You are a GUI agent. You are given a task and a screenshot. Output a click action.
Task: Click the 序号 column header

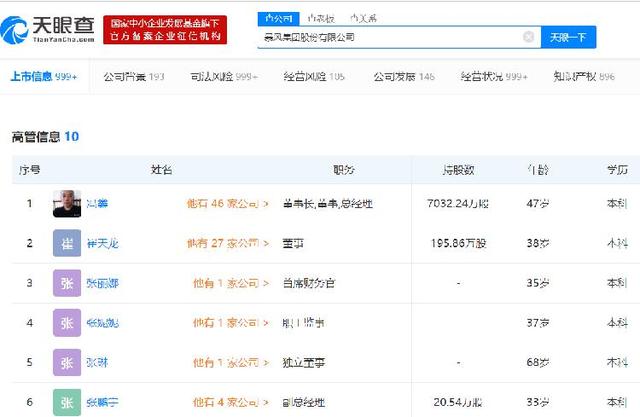click(x=29, y=170)
